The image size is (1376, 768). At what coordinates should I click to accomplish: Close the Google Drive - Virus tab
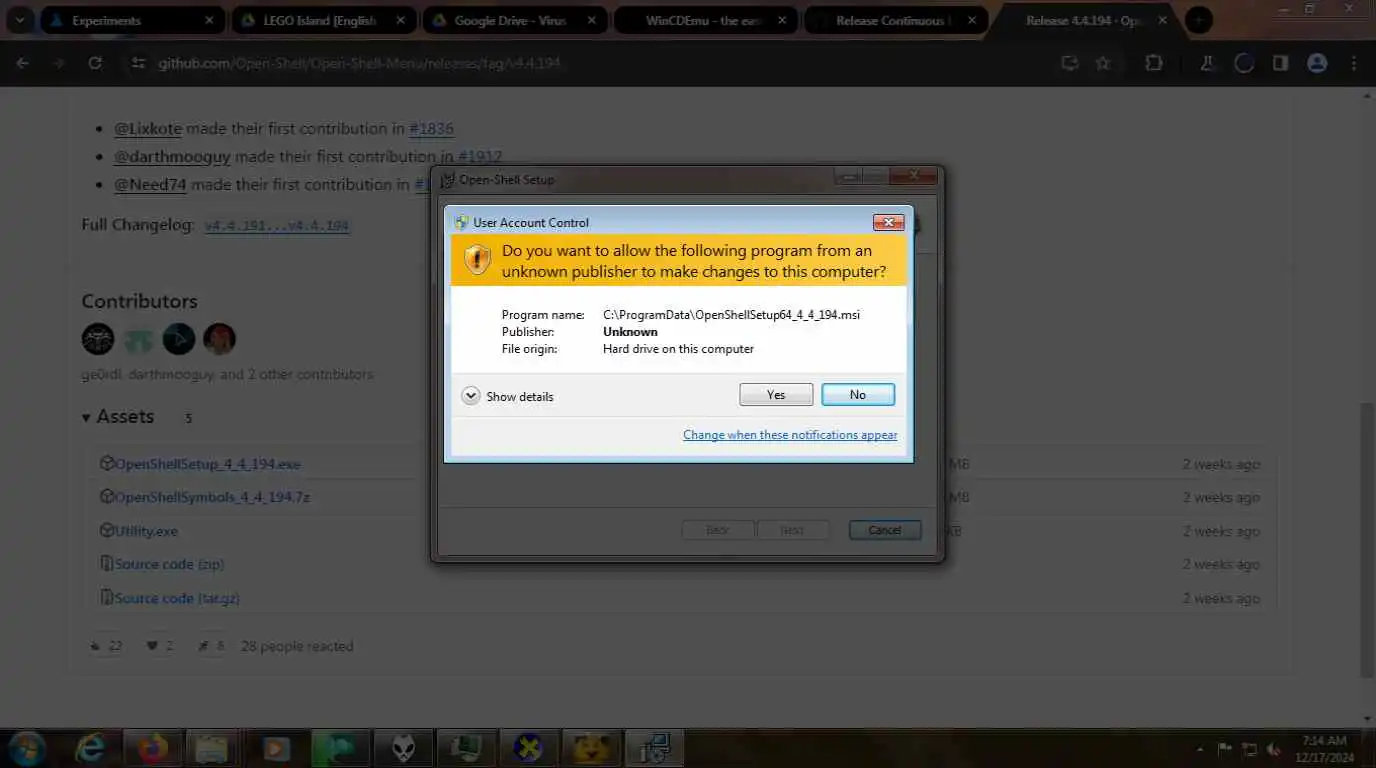pos(591,20)
